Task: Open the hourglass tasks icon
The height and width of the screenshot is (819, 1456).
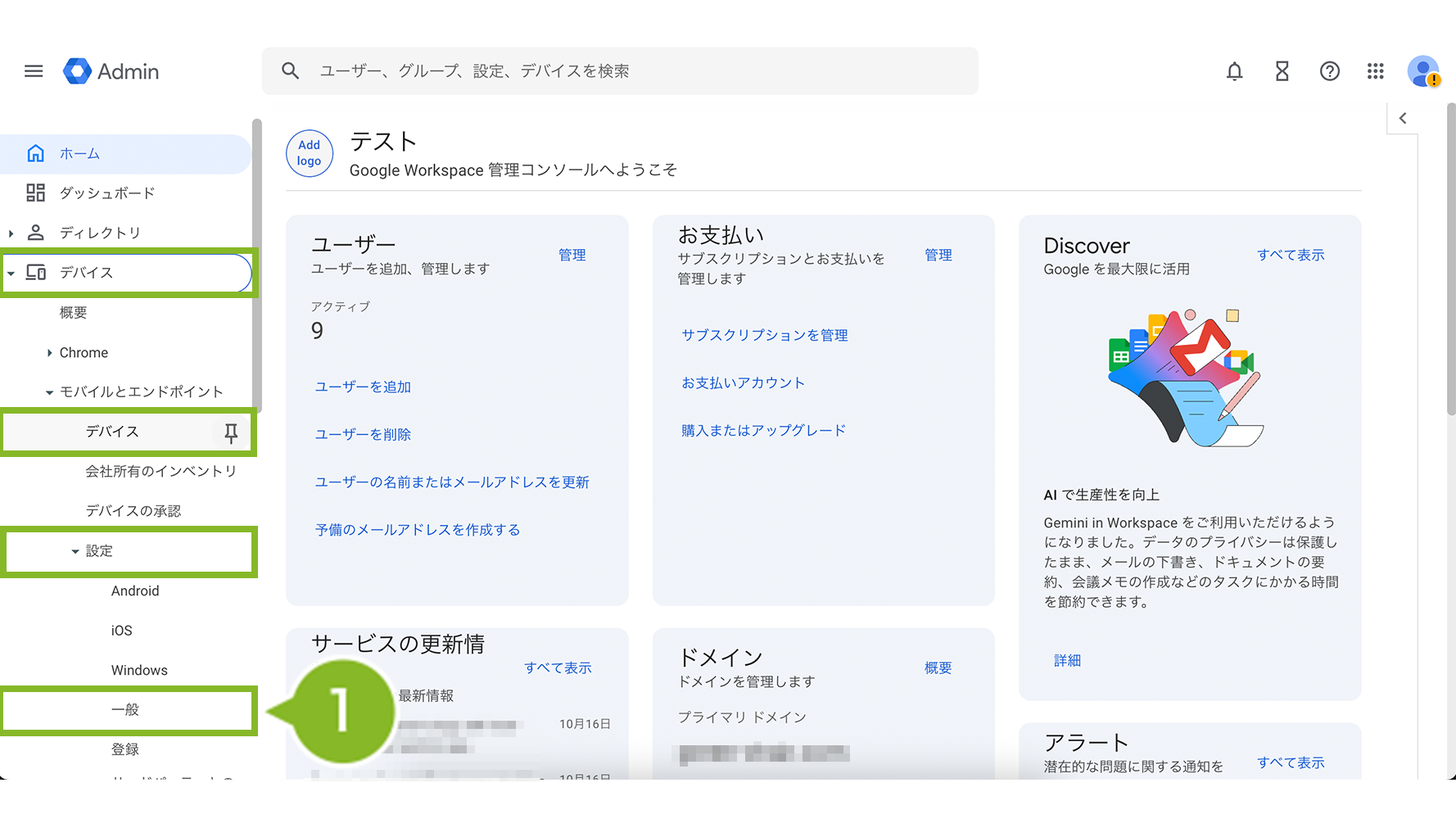Action: click(1282, 71)
